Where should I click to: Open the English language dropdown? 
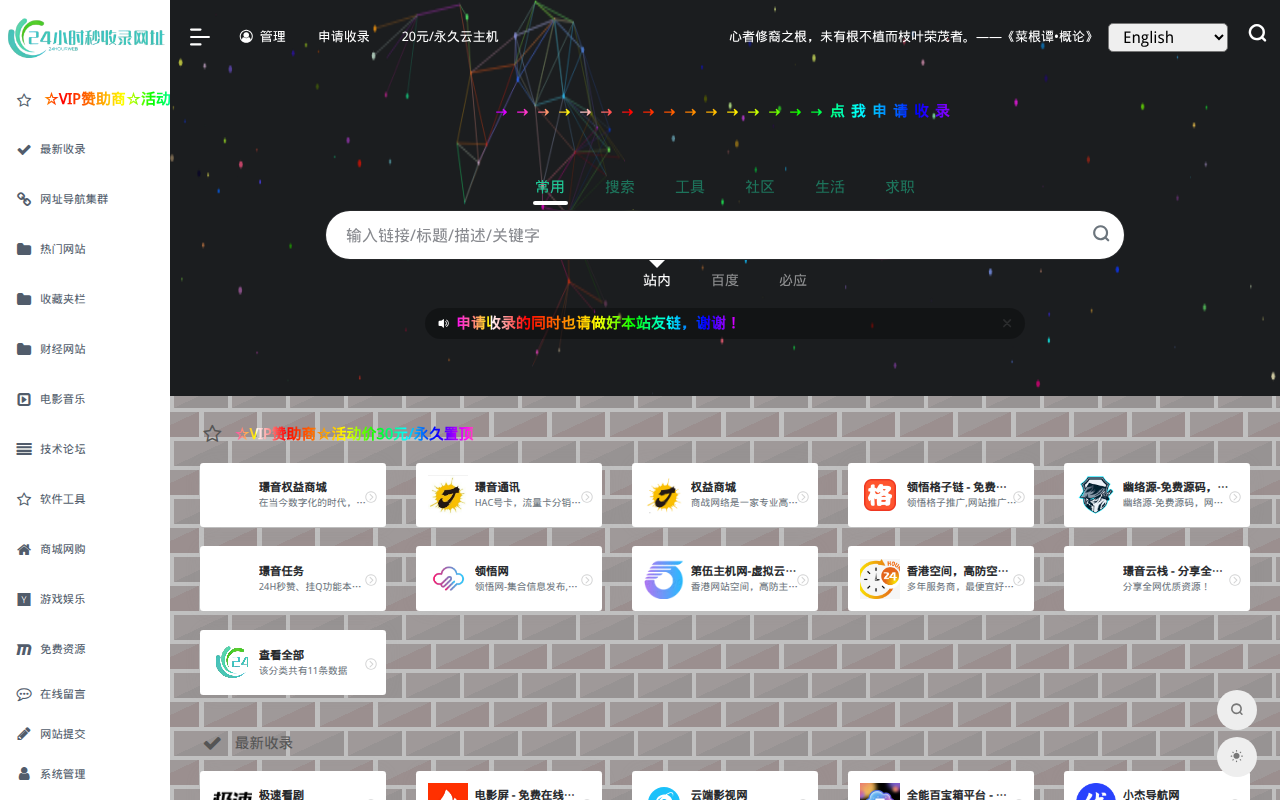[1167, 37]
